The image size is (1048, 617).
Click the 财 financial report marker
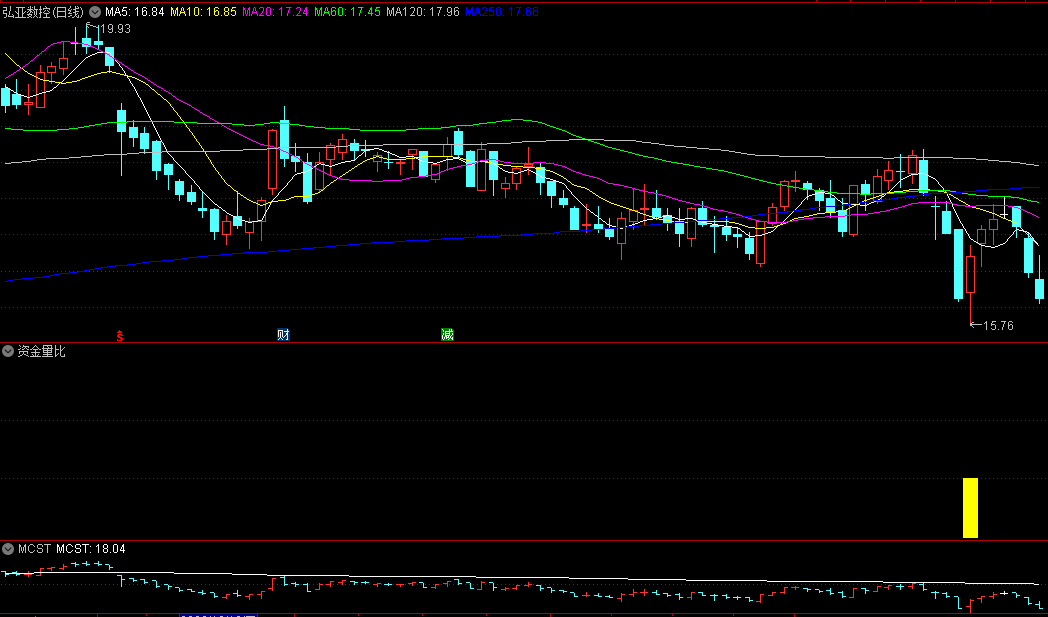283,335
